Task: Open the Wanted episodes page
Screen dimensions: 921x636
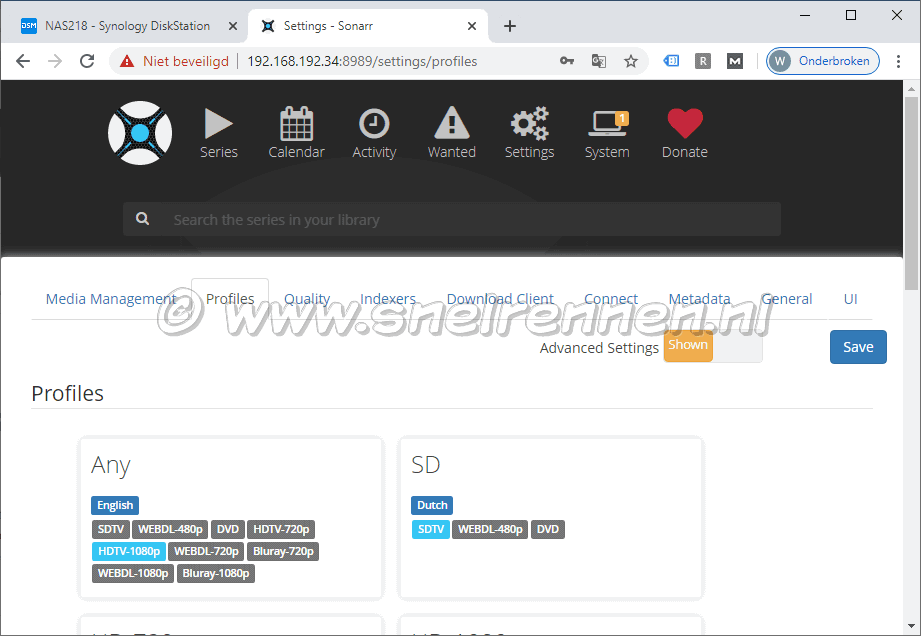Action: [x=452, y=133]
